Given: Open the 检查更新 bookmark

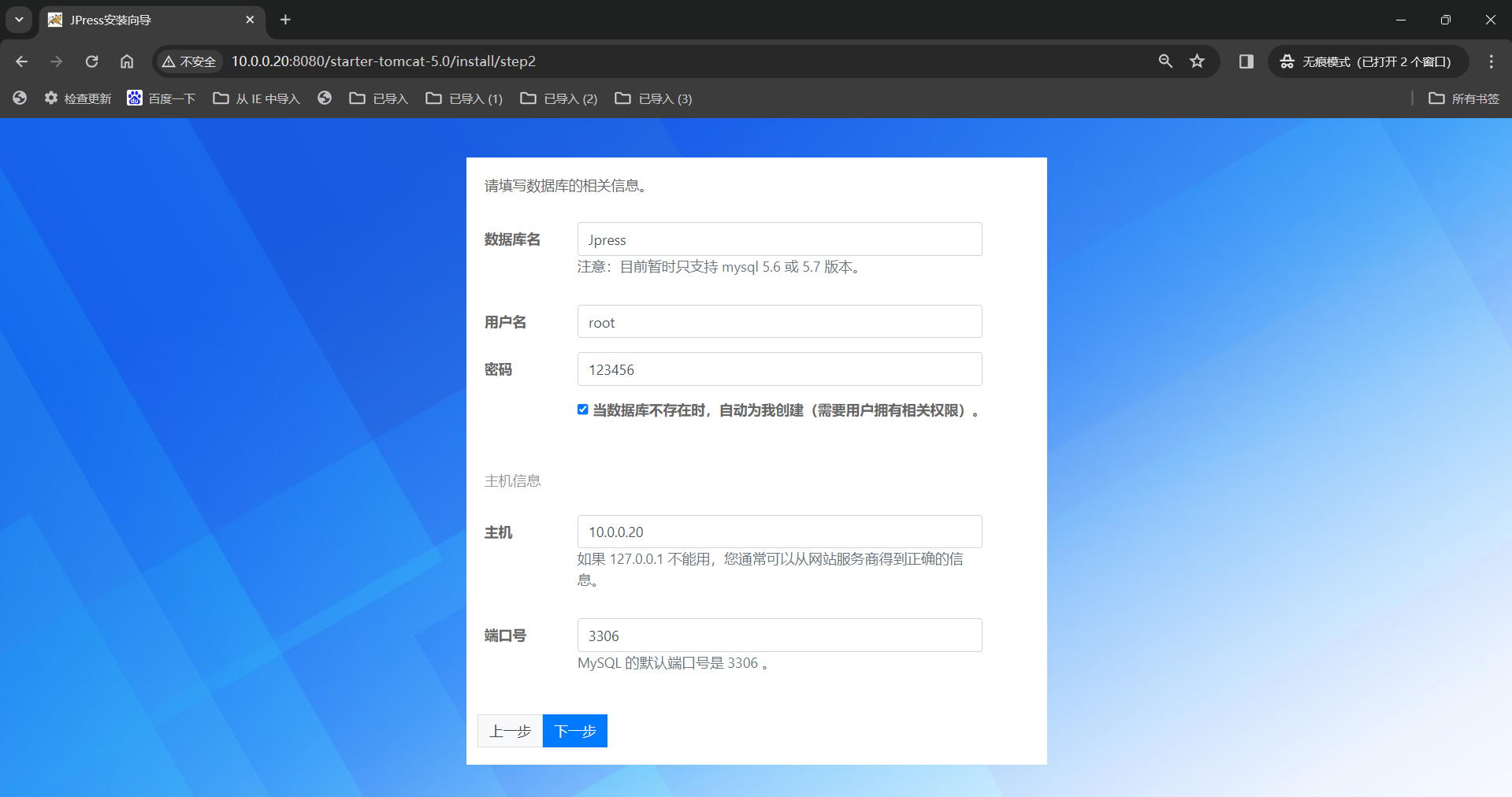Looking at the screenshot, I should (x=78, y=98).
